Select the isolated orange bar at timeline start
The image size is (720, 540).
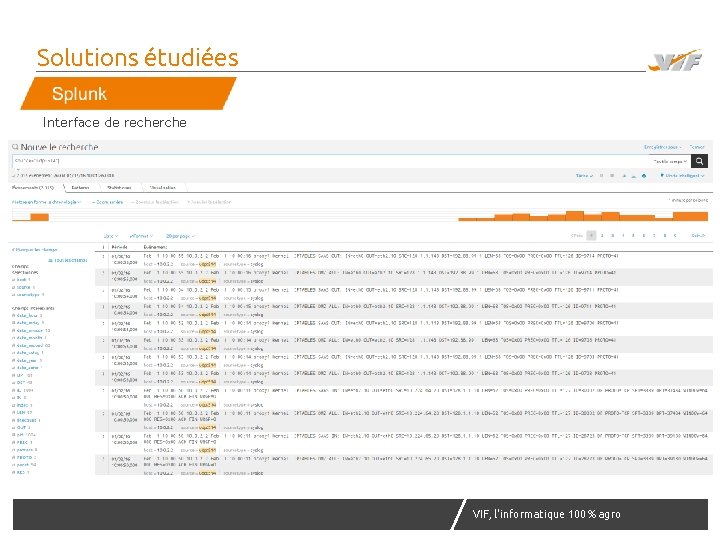[x=39, y=217]
